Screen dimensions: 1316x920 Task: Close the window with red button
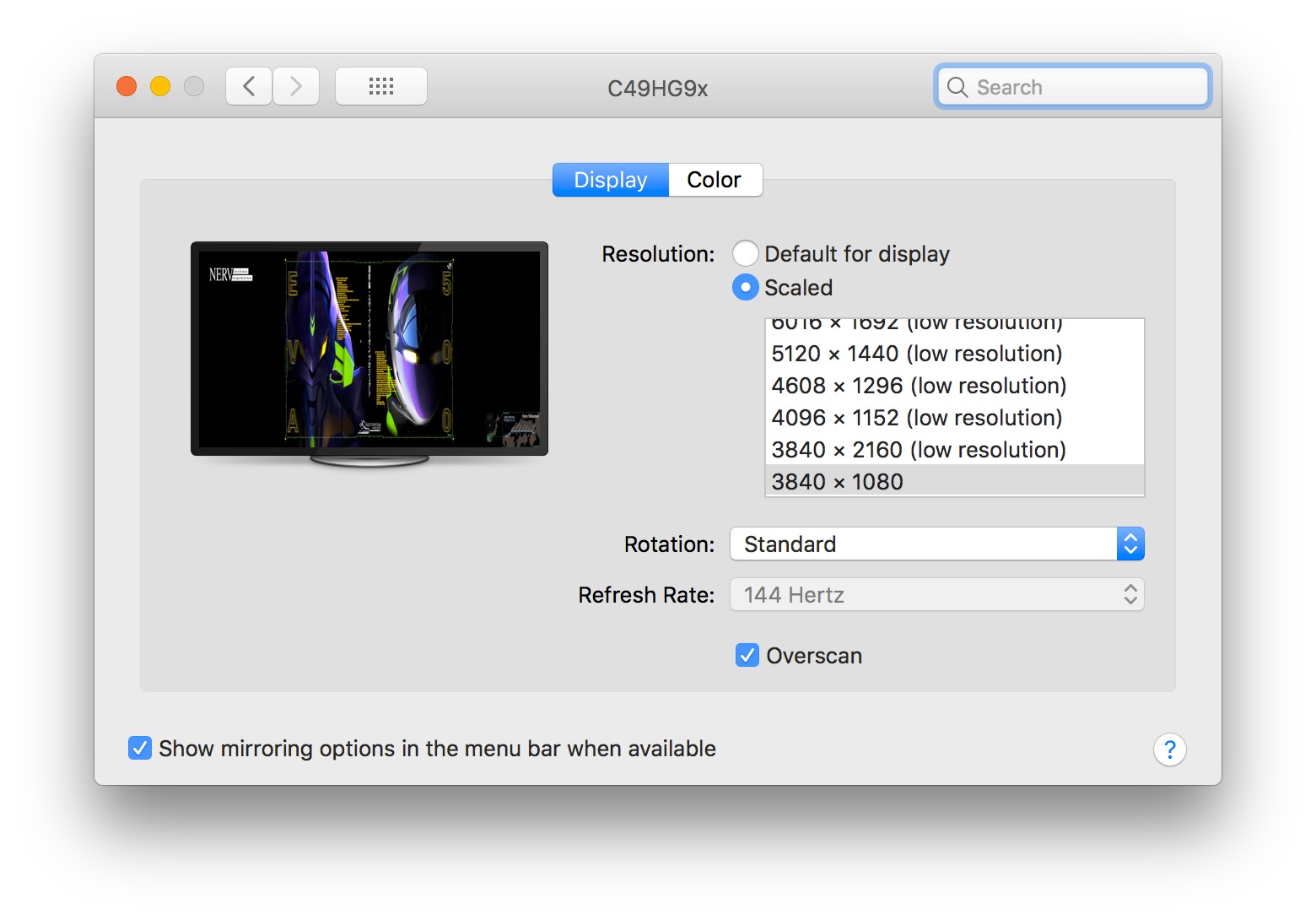click(127, 86)
